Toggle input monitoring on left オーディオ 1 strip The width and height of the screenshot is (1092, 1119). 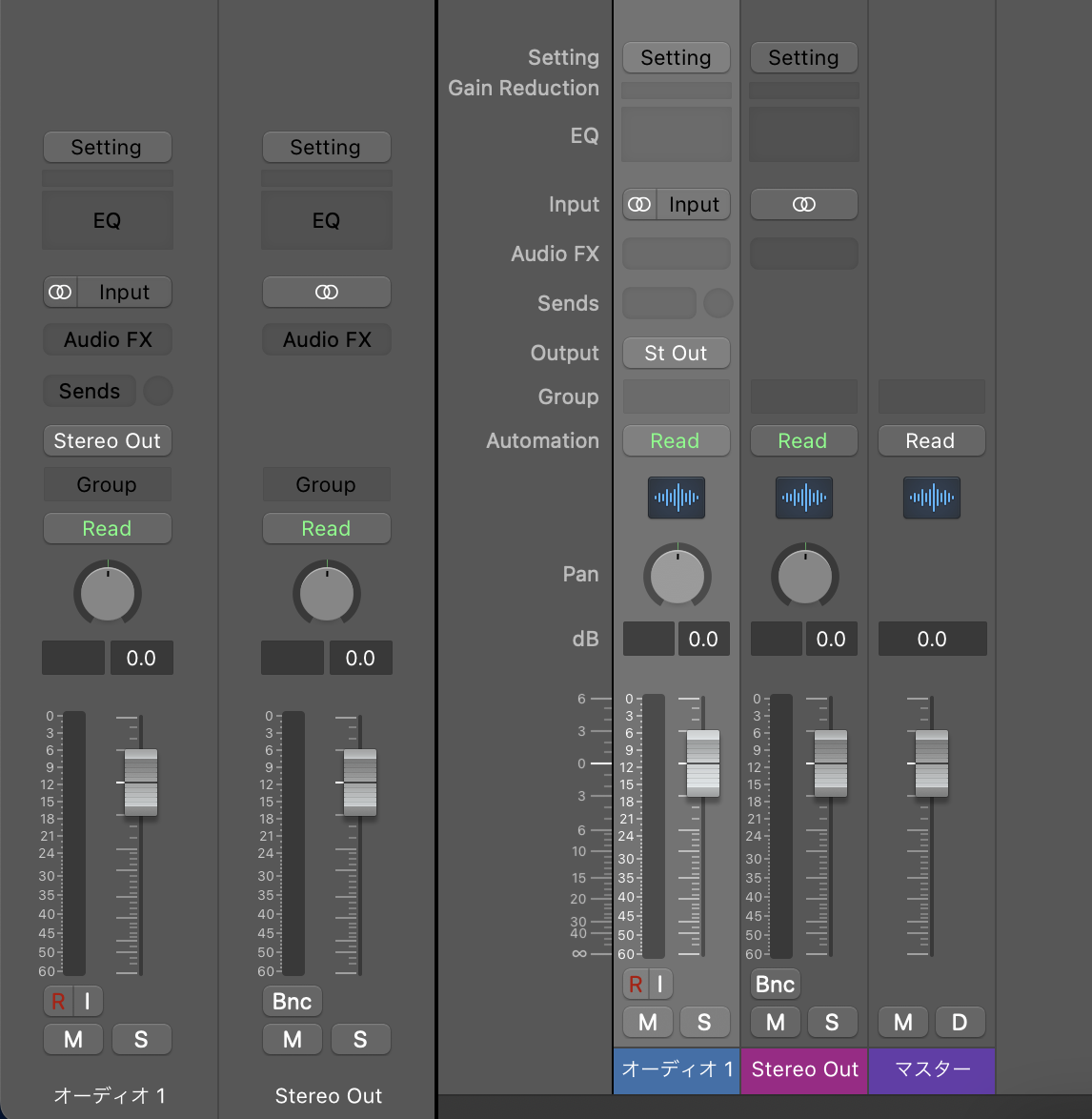[88, 1001]
